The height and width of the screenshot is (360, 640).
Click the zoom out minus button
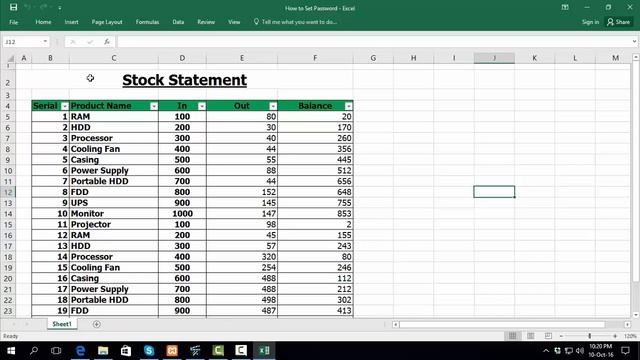561,336
